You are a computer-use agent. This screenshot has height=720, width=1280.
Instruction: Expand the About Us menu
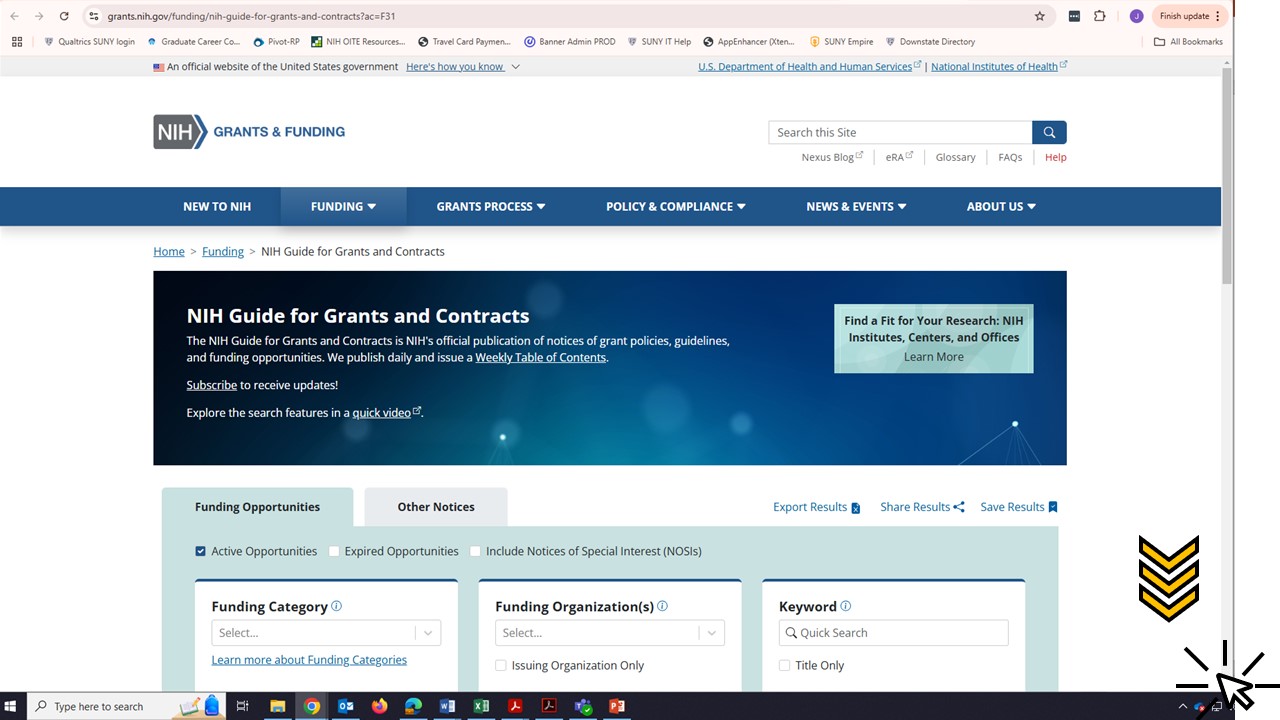[x=1001, y=206]
